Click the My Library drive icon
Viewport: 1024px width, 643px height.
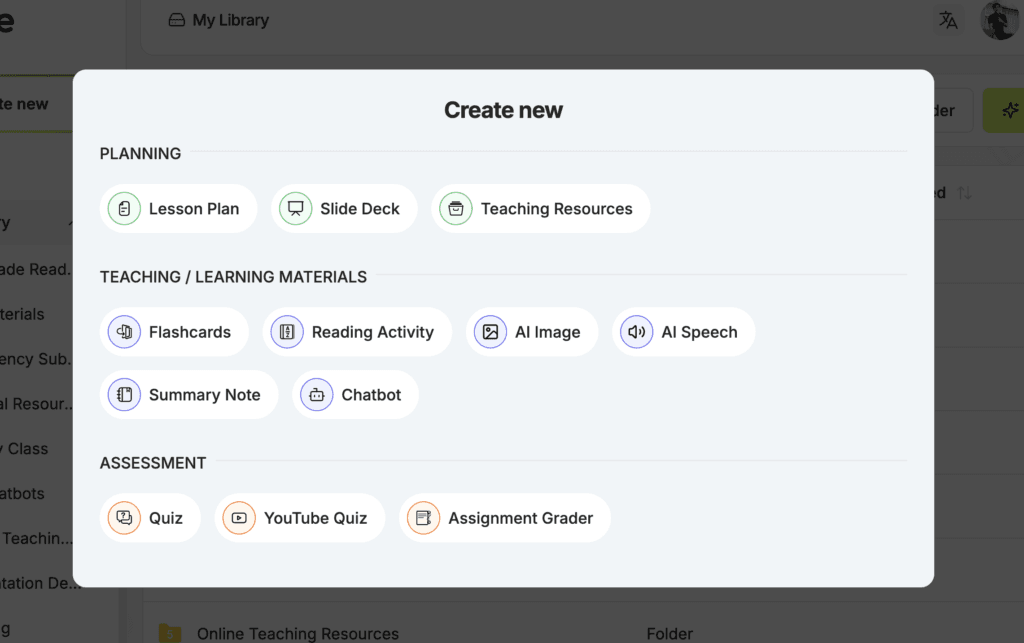click(x=176, y=20)
